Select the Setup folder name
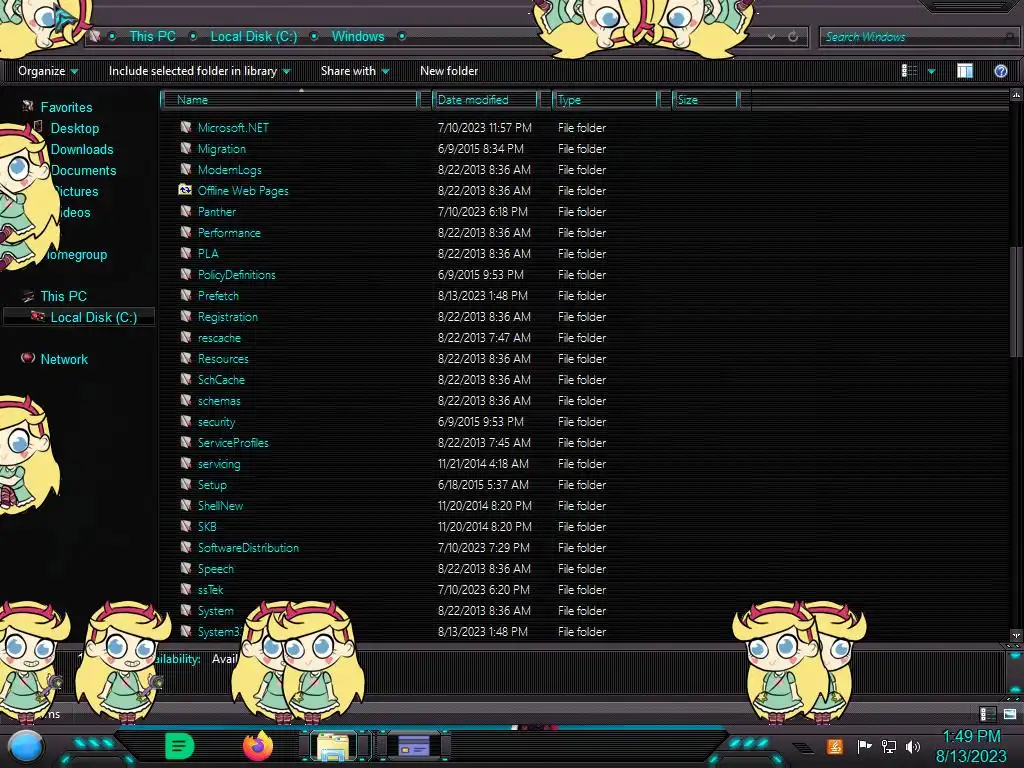The width and height of the screenshot is (1024, 768). click(212, 485)
